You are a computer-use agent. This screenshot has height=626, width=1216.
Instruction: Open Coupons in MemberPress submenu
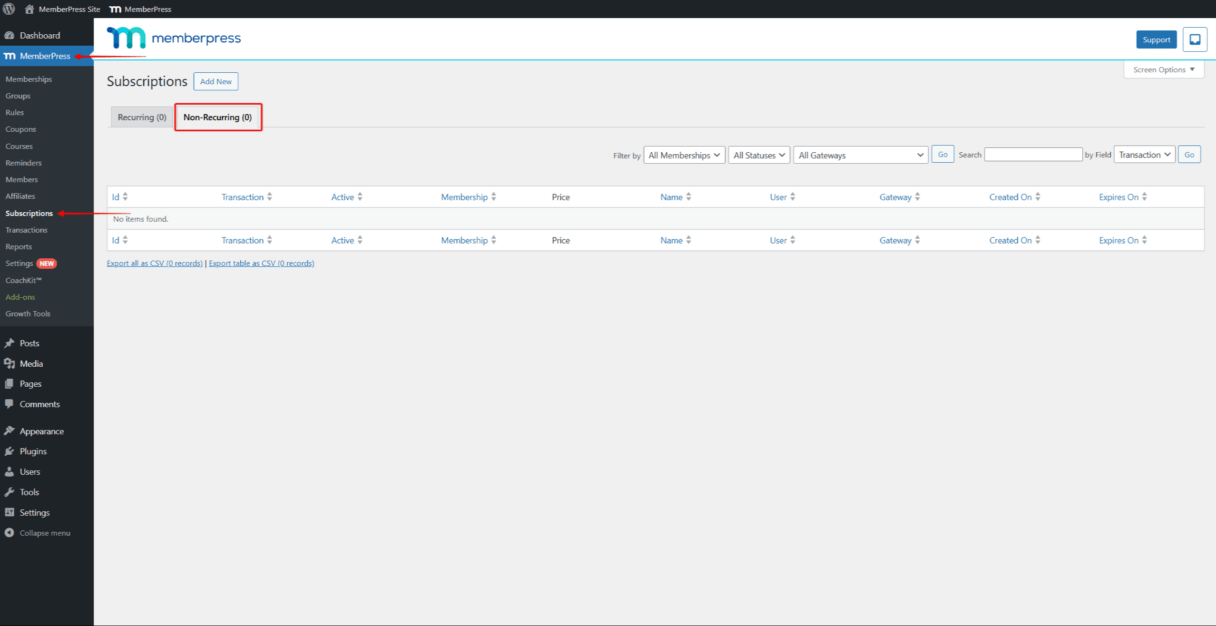(21, 129)
